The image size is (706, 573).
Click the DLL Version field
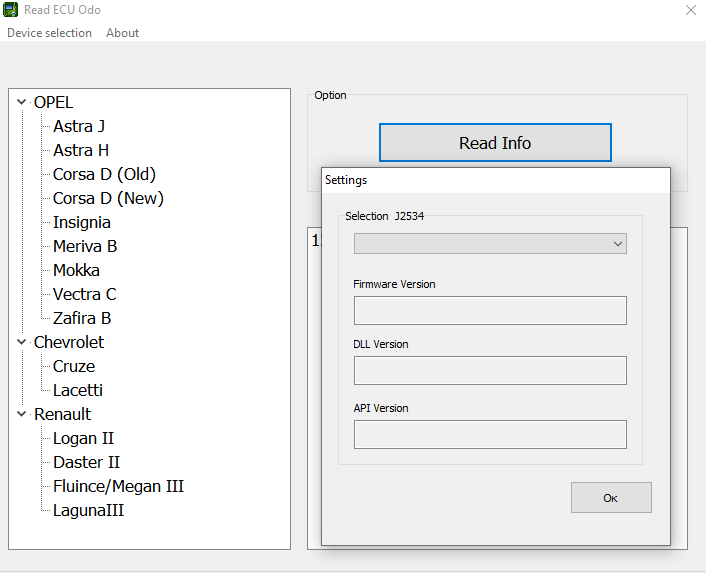click(490, 370)
